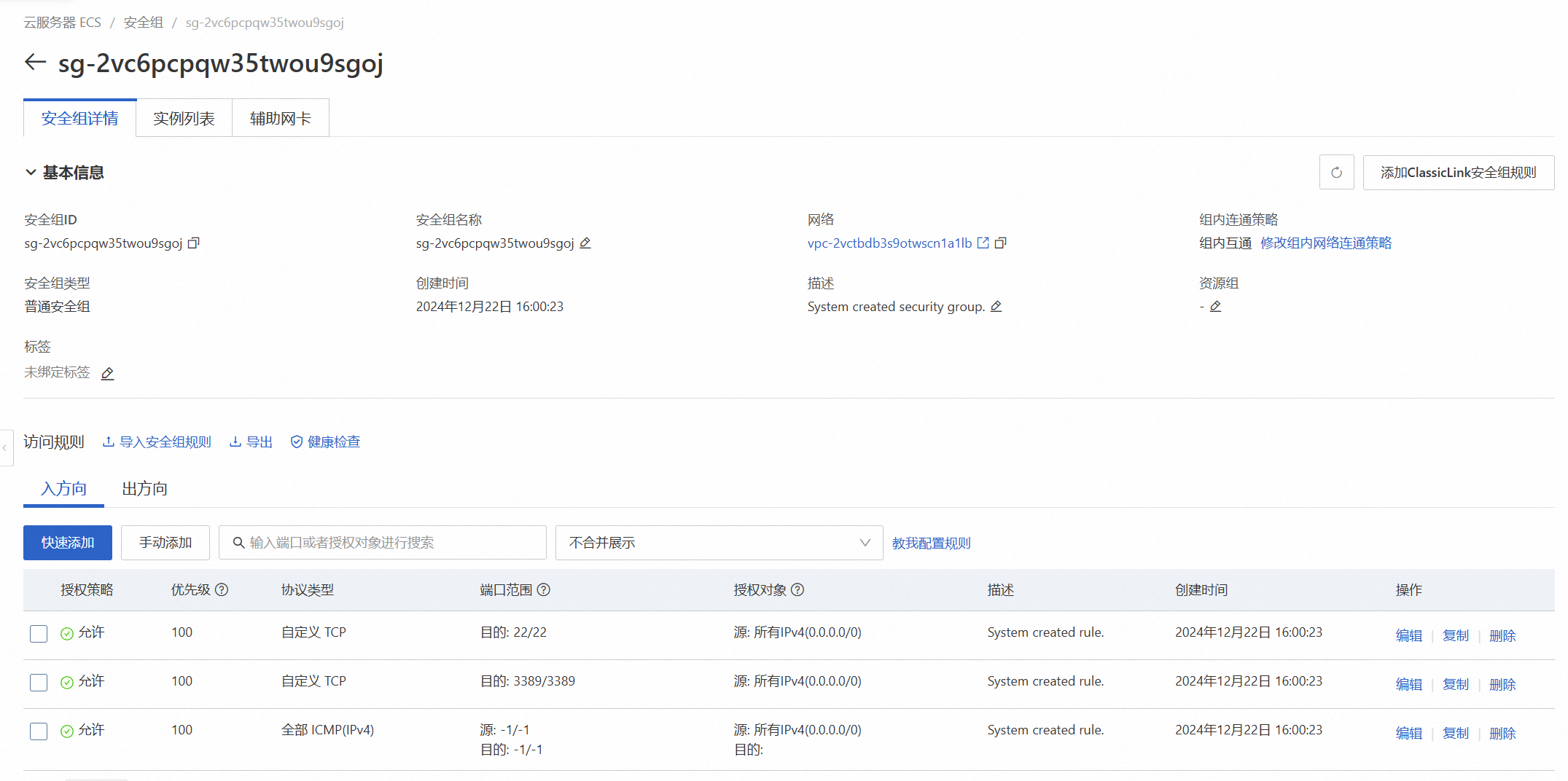Tick the checkbox for port 3389/3389 rule
The width and height of the screenshot is (1568, 781).
coord(39,683)
